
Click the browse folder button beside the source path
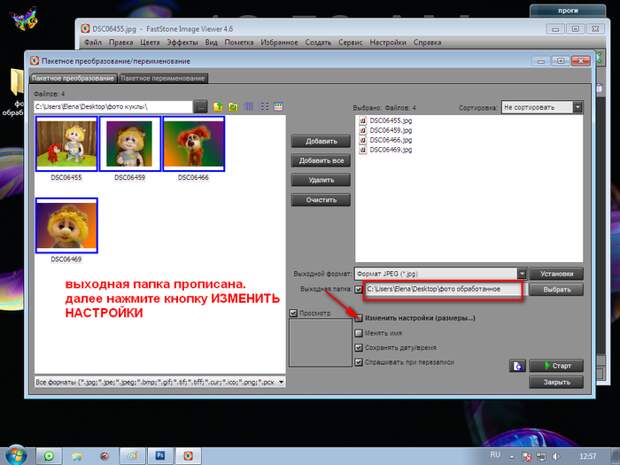201,107
